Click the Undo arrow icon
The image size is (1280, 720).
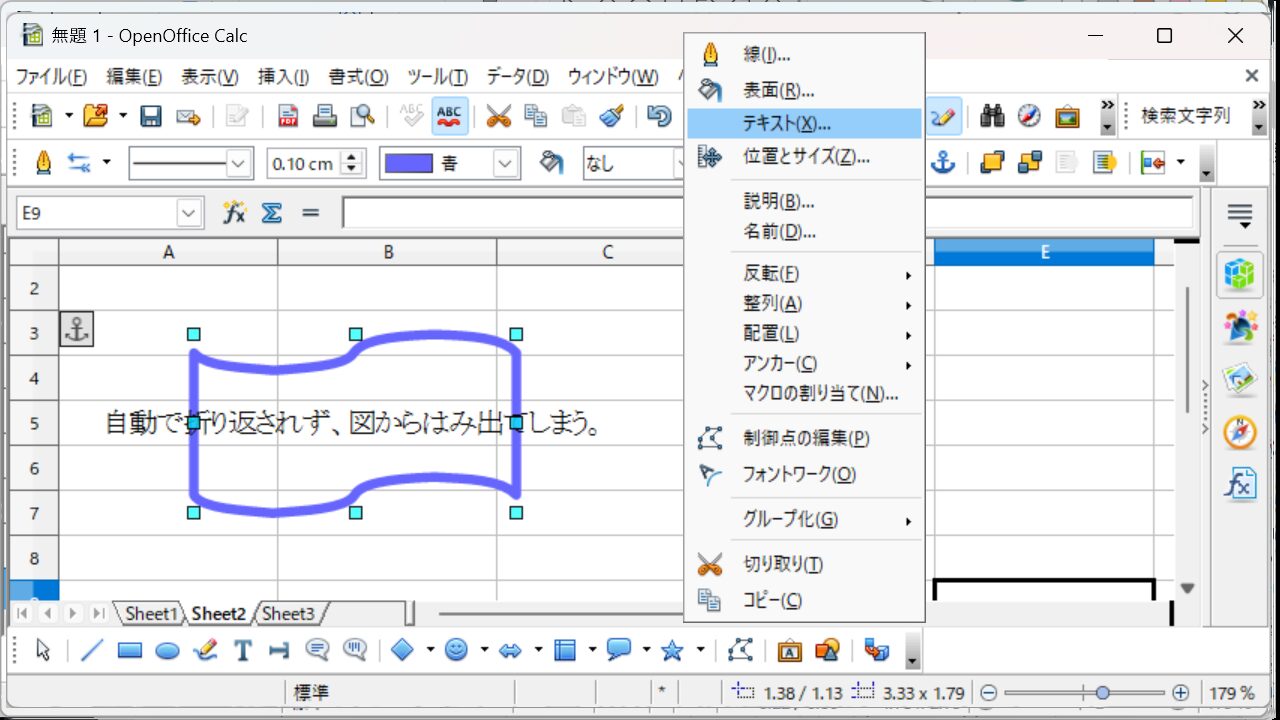[659, 116]
